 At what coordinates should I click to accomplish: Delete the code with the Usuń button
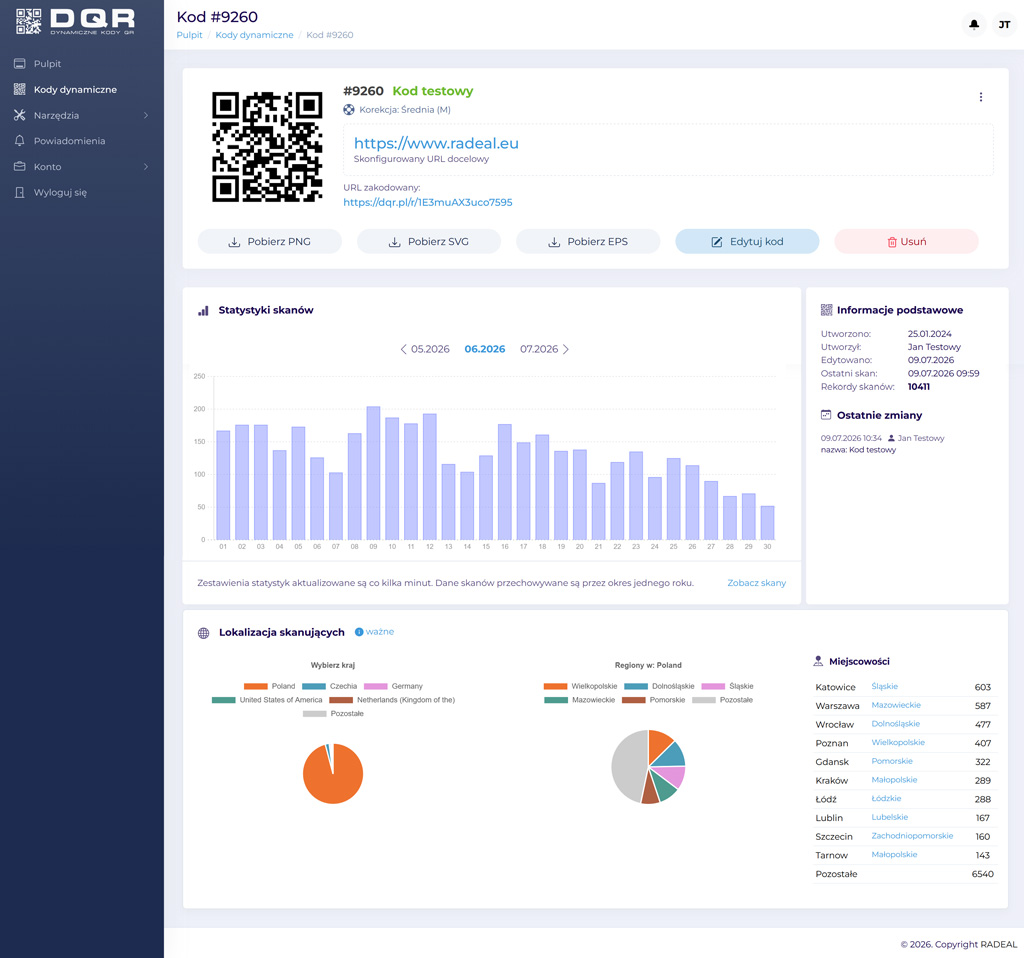click(x=906, y=242)
